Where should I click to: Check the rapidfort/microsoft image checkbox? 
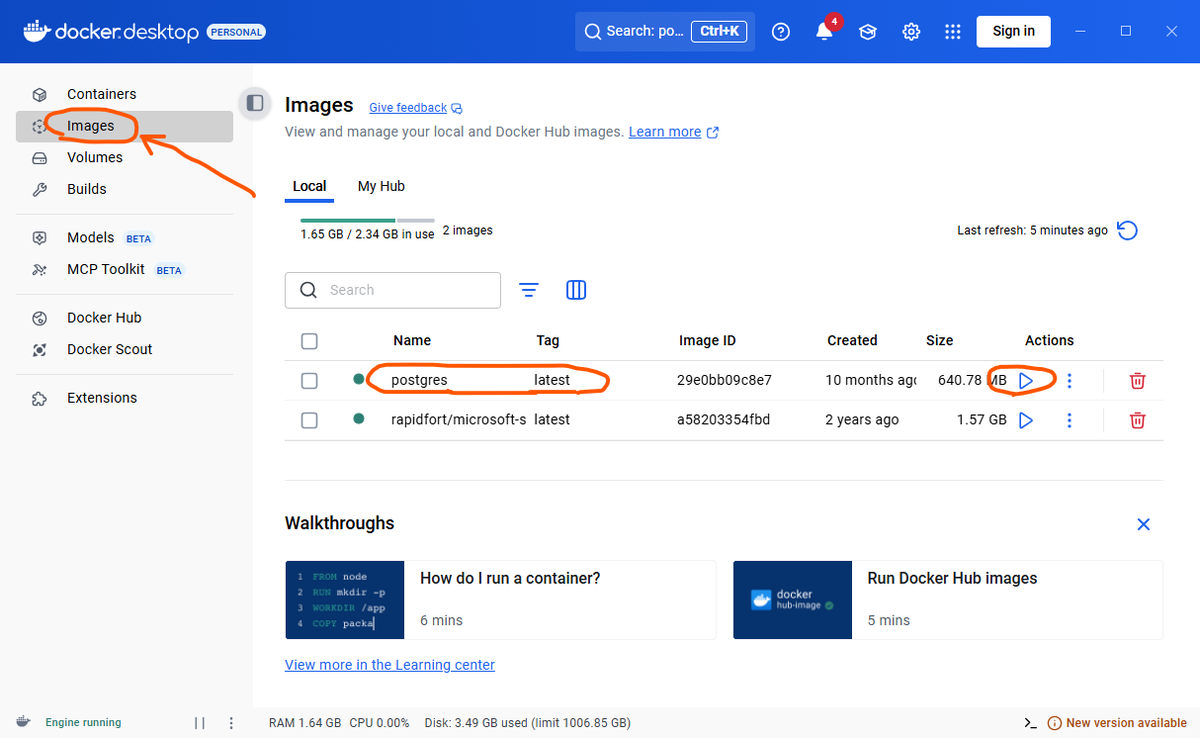point(309,421)
